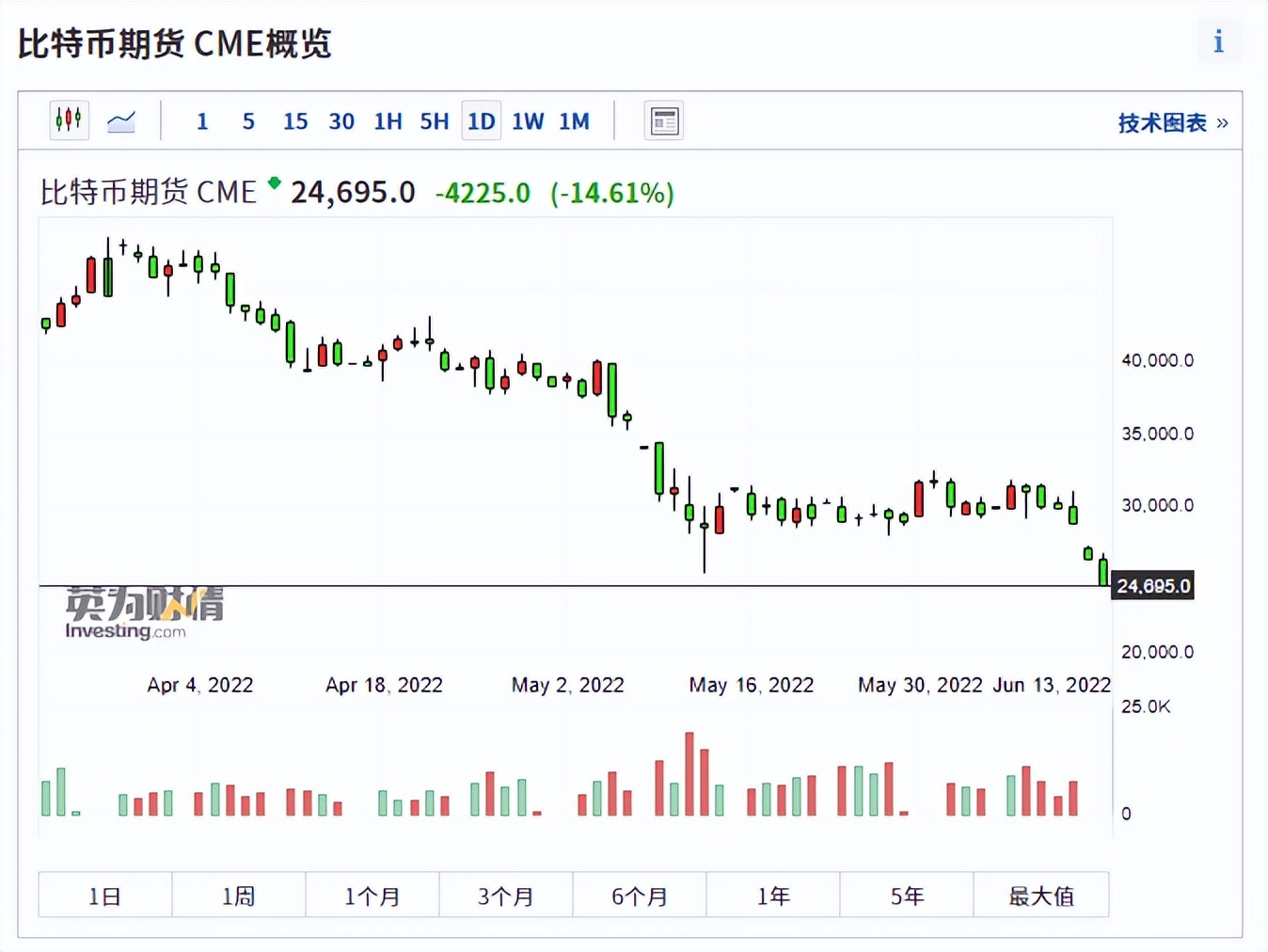Click the 40,000.0 axis label
This screenshot has width=1268, height=952.
(x=1157, y=360)
